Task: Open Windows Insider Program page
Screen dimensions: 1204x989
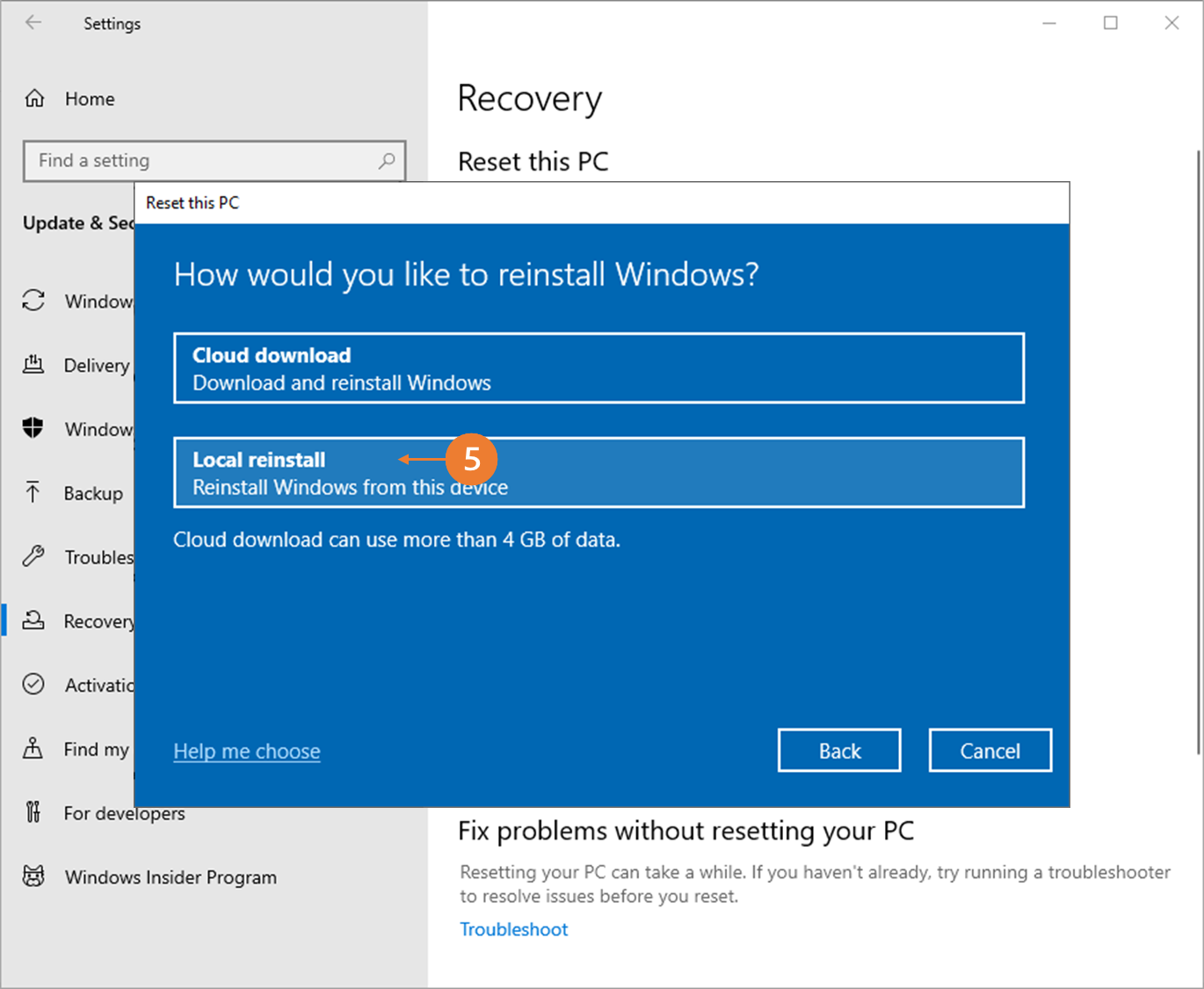Action: [x=170, y=877]
